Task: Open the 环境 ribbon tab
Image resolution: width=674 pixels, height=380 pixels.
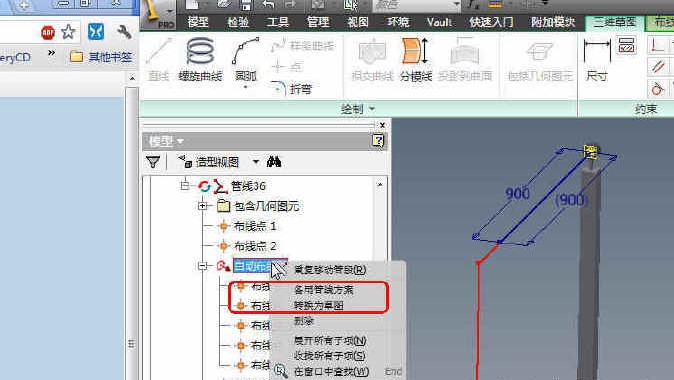Action: (x=398, y=22)
